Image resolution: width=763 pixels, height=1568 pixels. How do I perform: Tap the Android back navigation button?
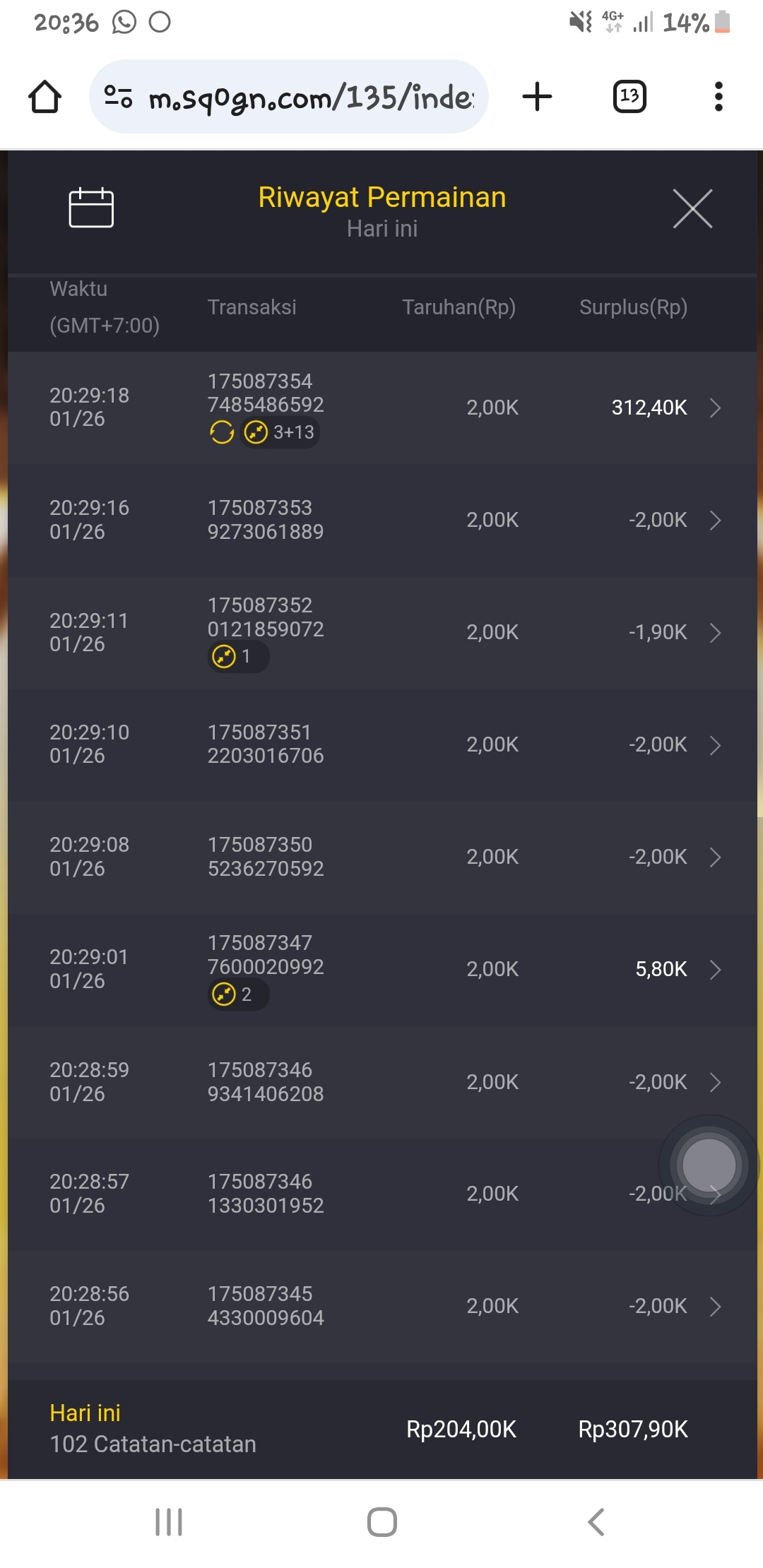point(596,1522)
